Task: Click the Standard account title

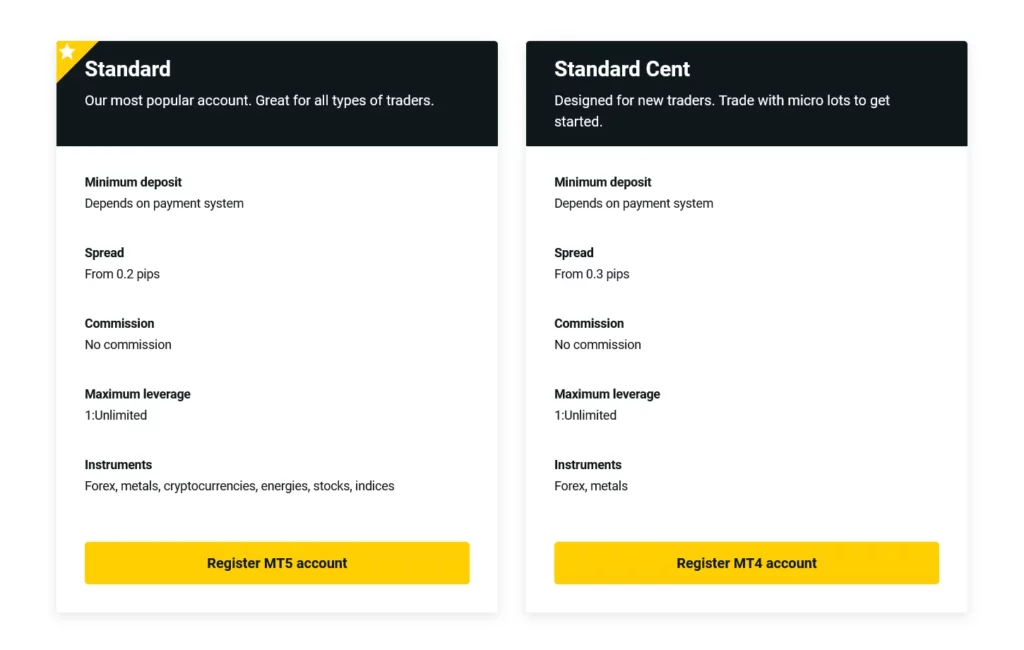Action: [127, 69]
